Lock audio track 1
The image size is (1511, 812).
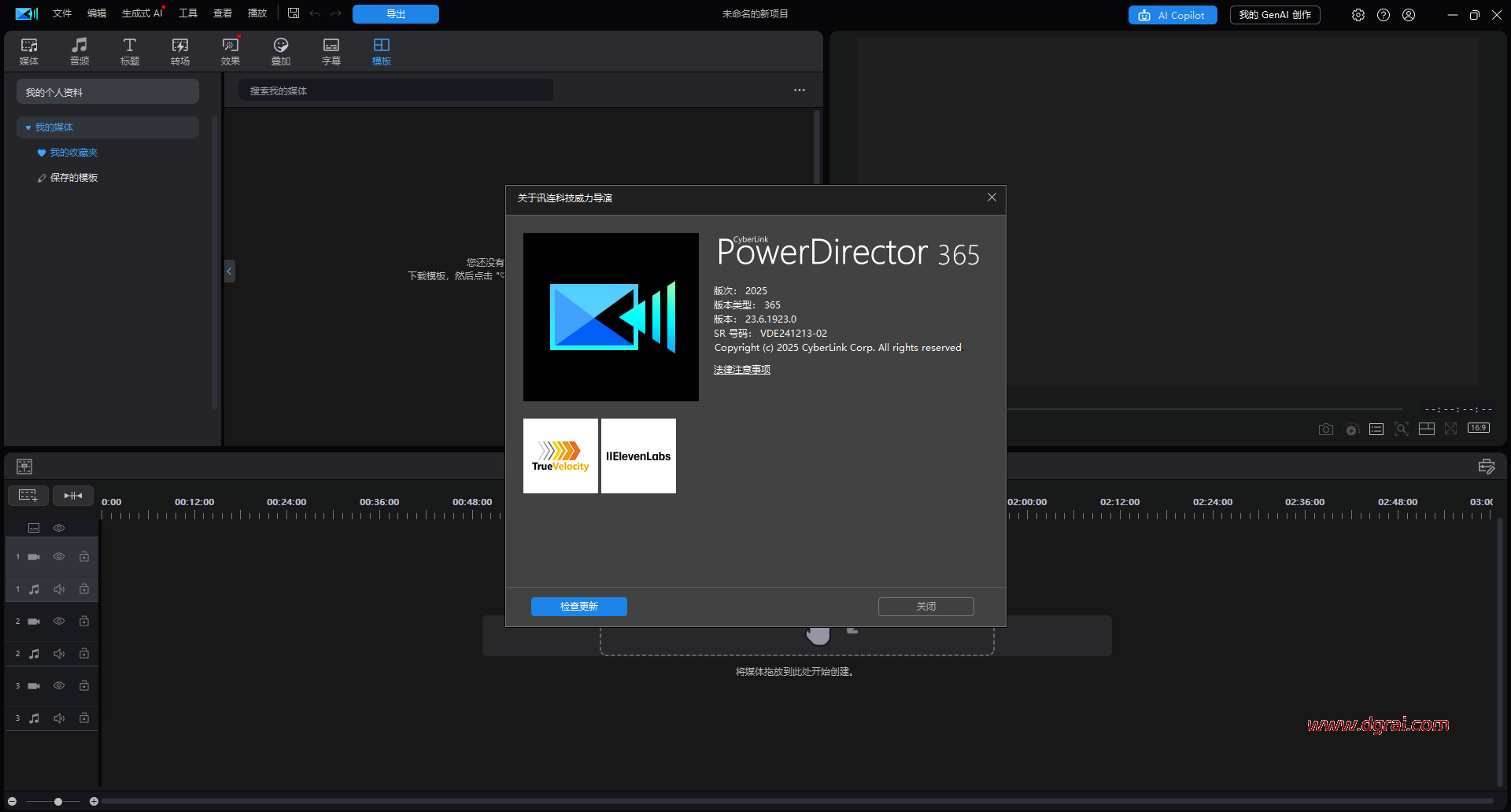pos(84,589)
